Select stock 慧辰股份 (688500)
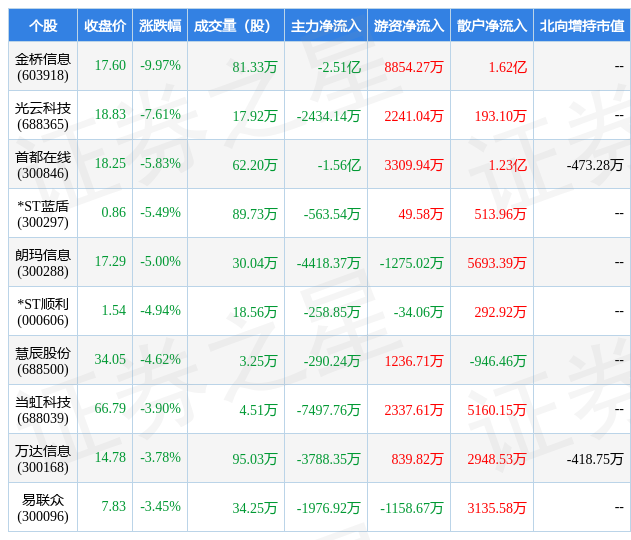The width and height of the screenshot is (631, 540). click(x=43, y=361)
